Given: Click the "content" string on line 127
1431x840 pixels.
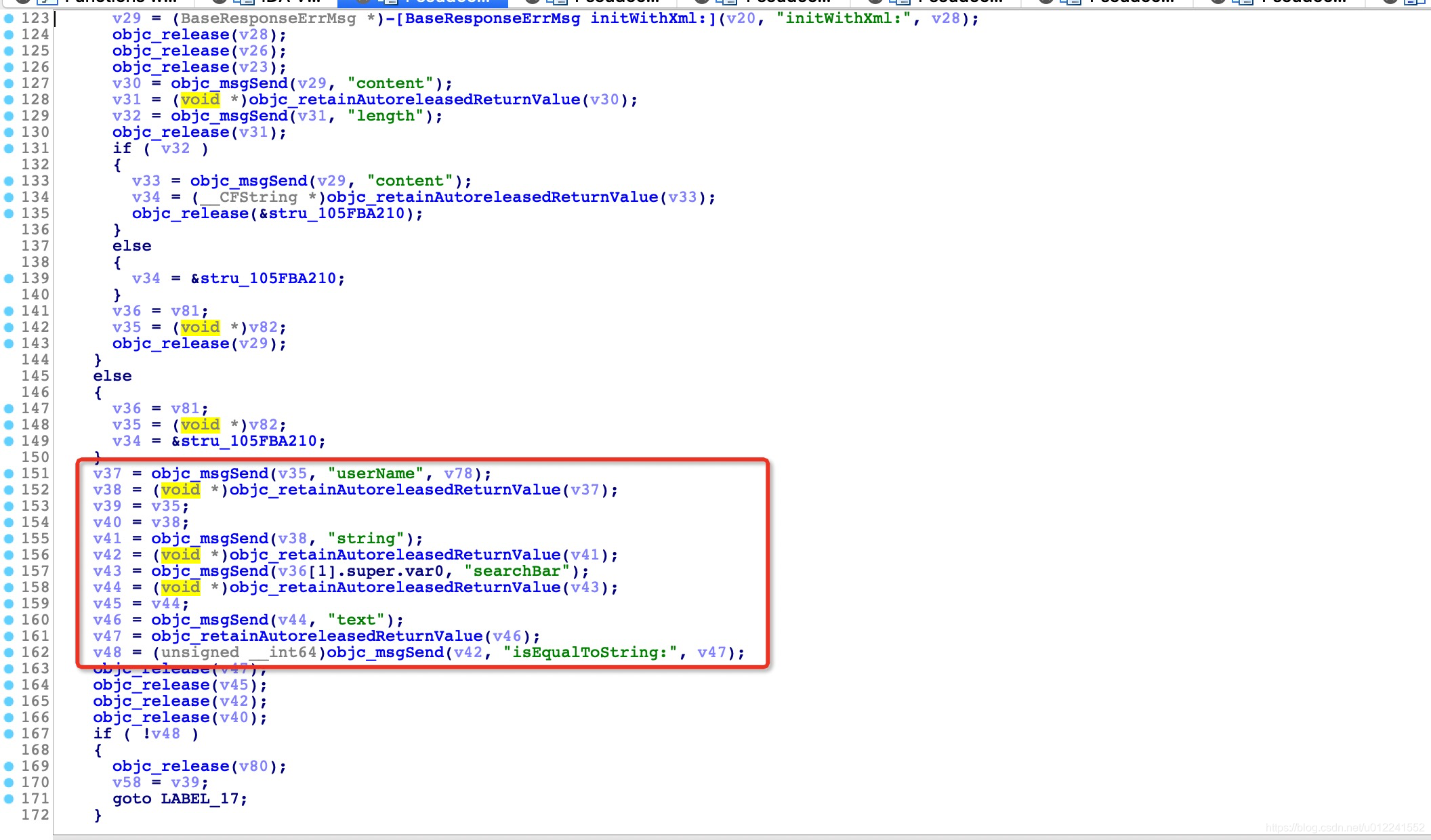Looking at the screenshot, I should tap(390, 83).
